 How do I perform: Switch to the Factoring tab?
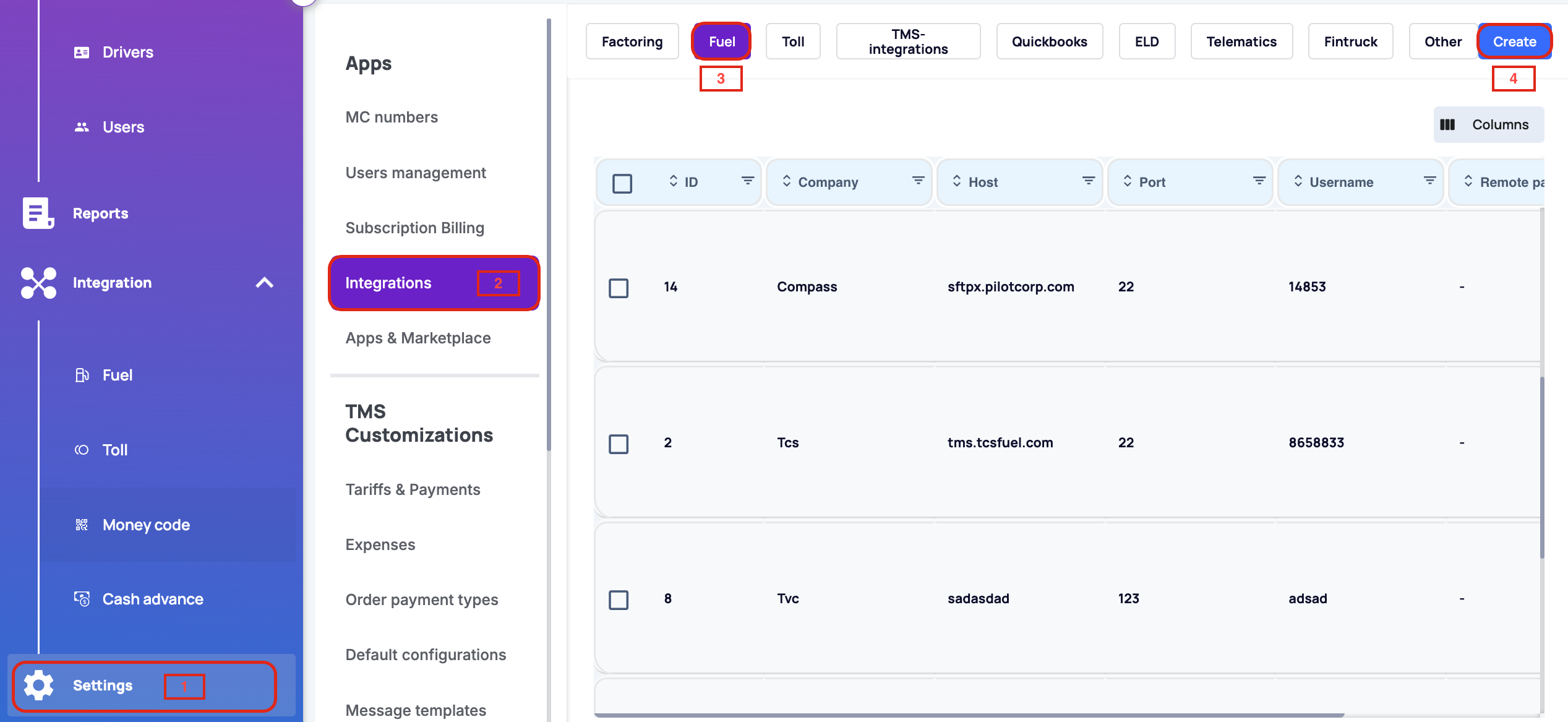(632, 41)
